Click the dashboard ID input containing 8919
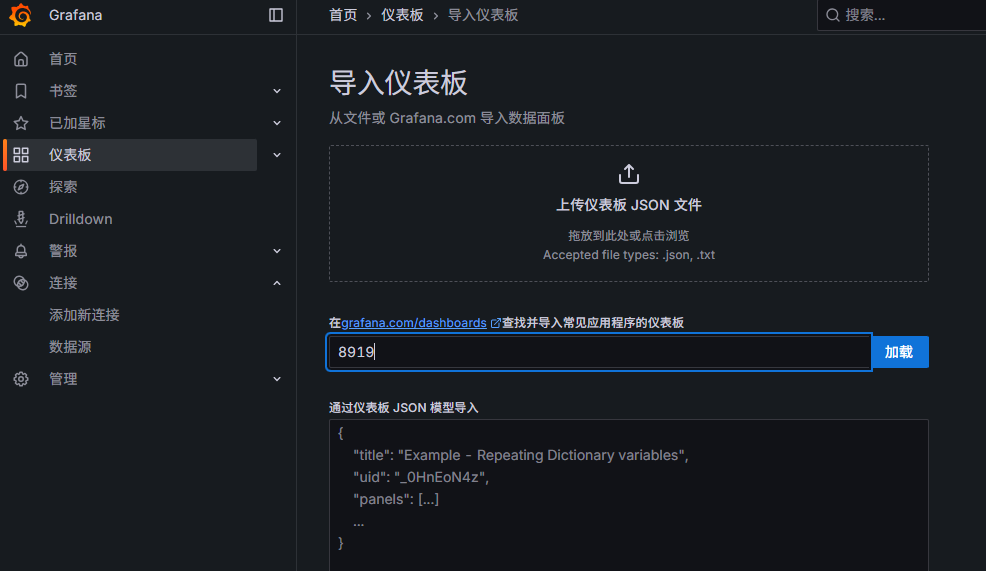986x571 pixels. coord(599,352)
